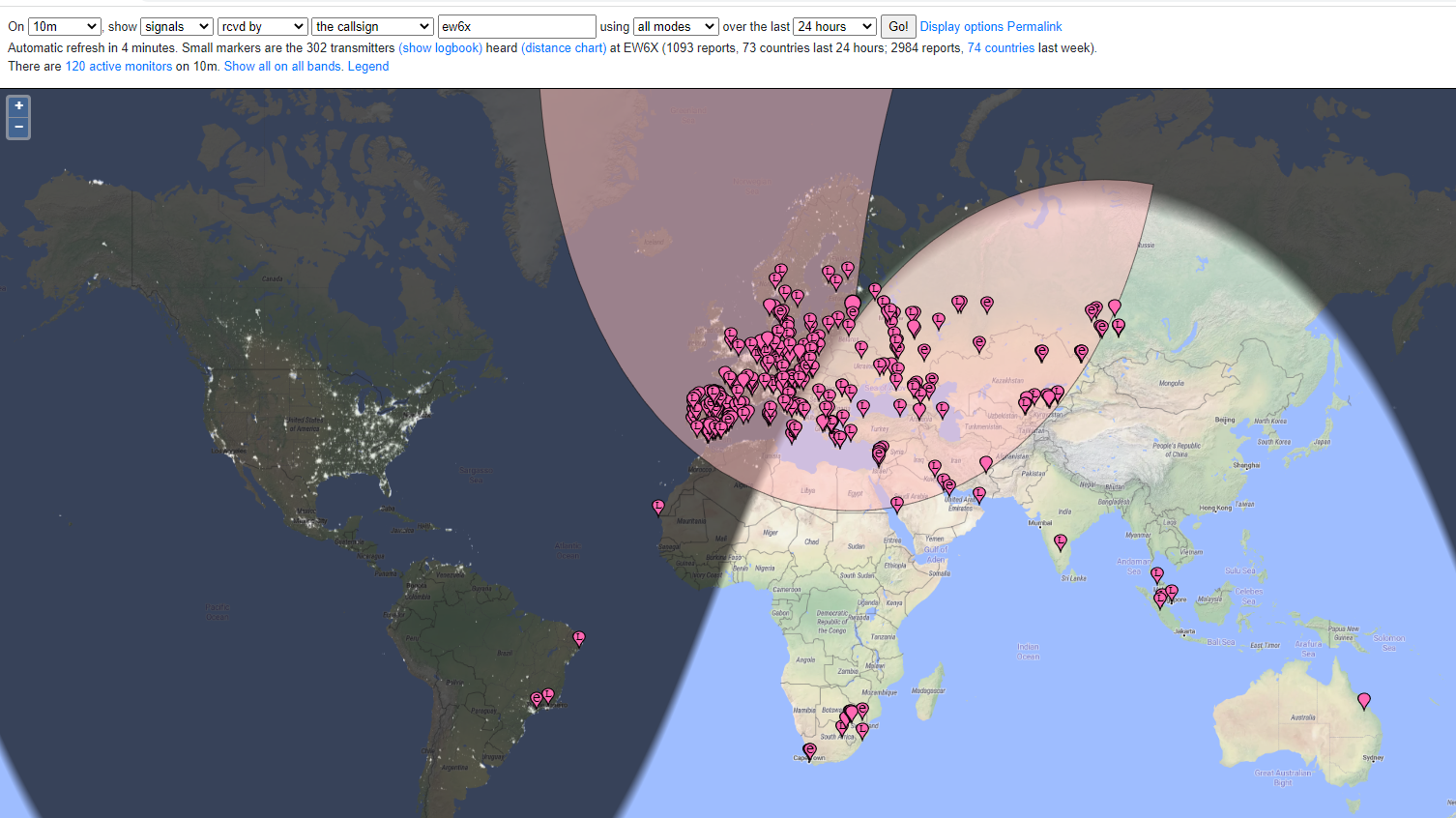Click the transmitter marker in Australia
1456x818 pixels.
pos(1363,699)
